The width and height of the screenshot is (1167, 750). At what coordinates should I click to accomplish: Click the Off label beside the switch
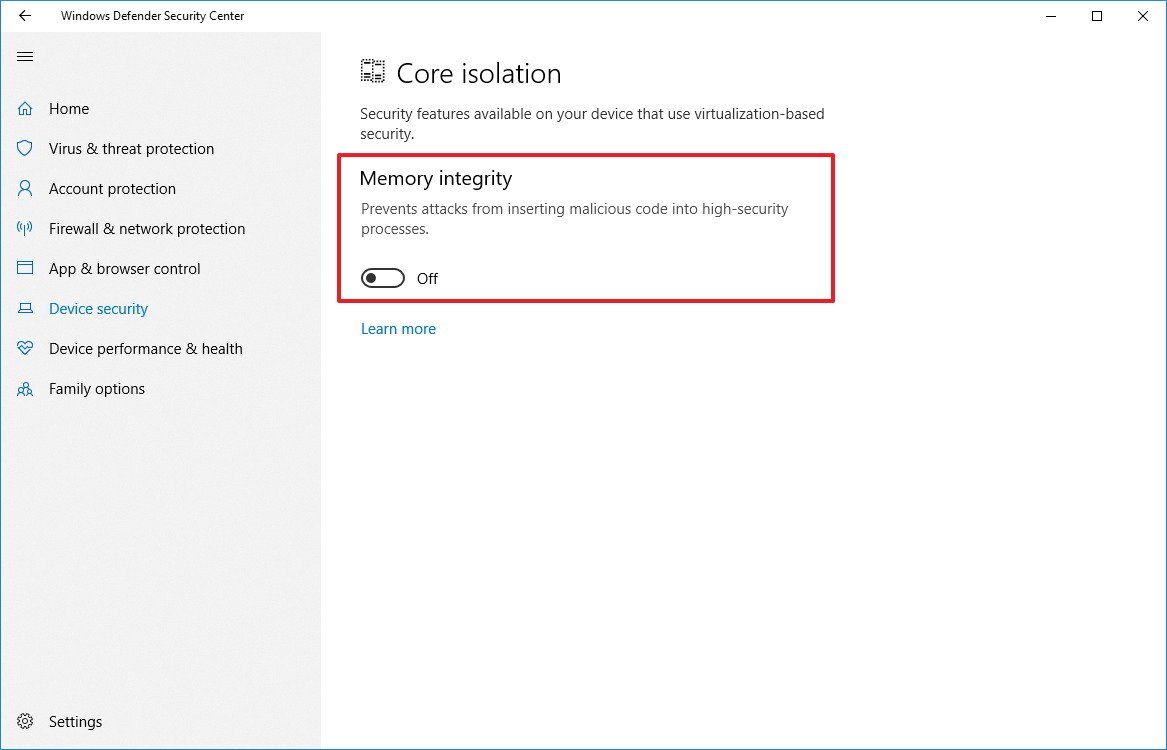[x=427, y=278]
